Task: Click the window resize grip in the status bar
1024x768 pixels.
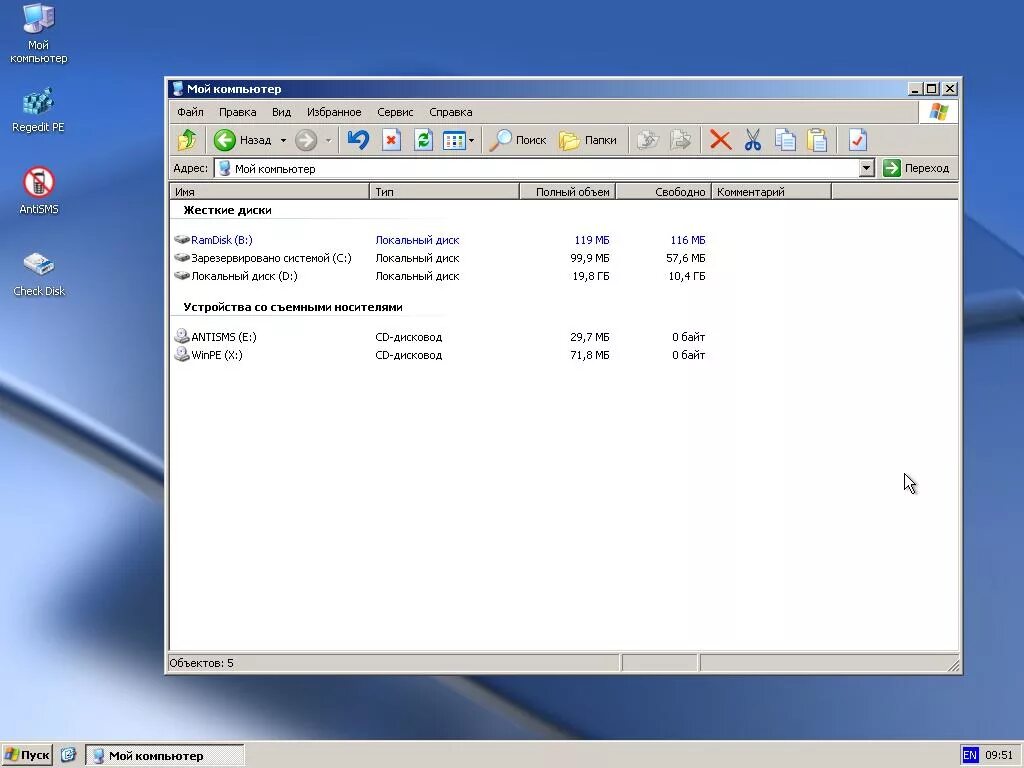Action: [953, 665]
